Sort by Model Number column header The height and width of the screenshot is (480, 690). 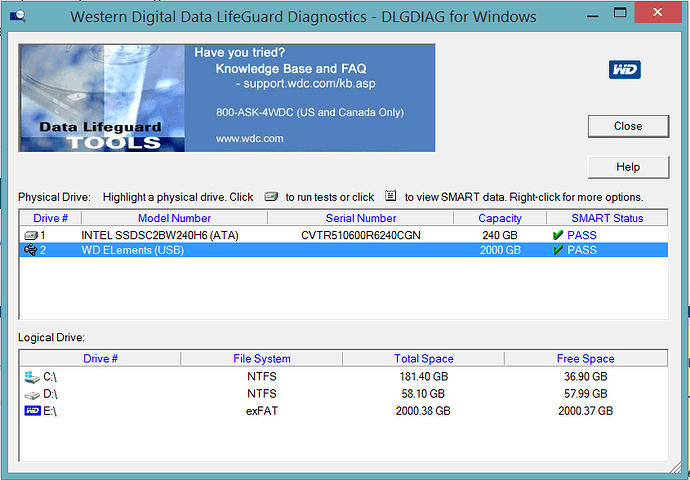tap(174, 218)
